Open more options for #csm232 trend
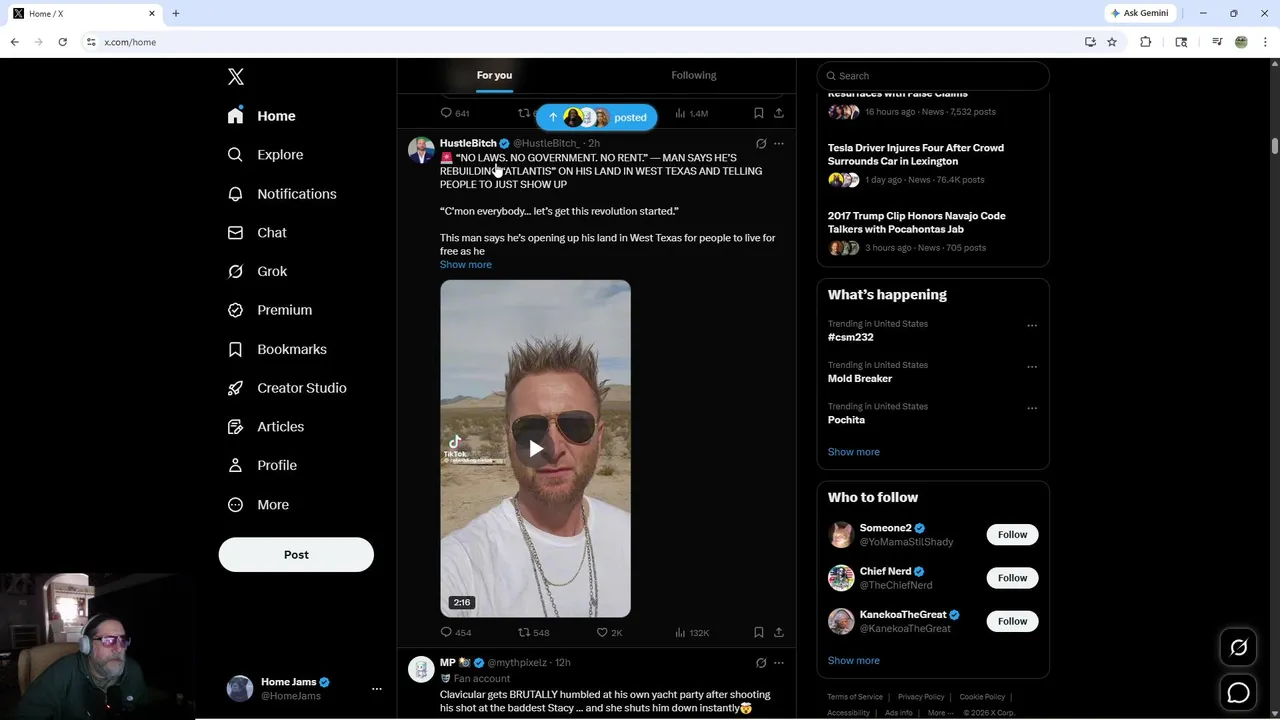Screen dimensions: 1280x720 pos(1032,326)
